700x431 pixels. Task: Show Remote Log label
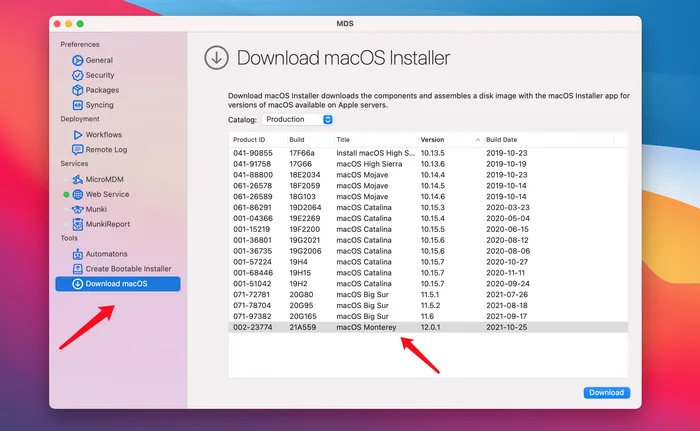click(106, 150)
